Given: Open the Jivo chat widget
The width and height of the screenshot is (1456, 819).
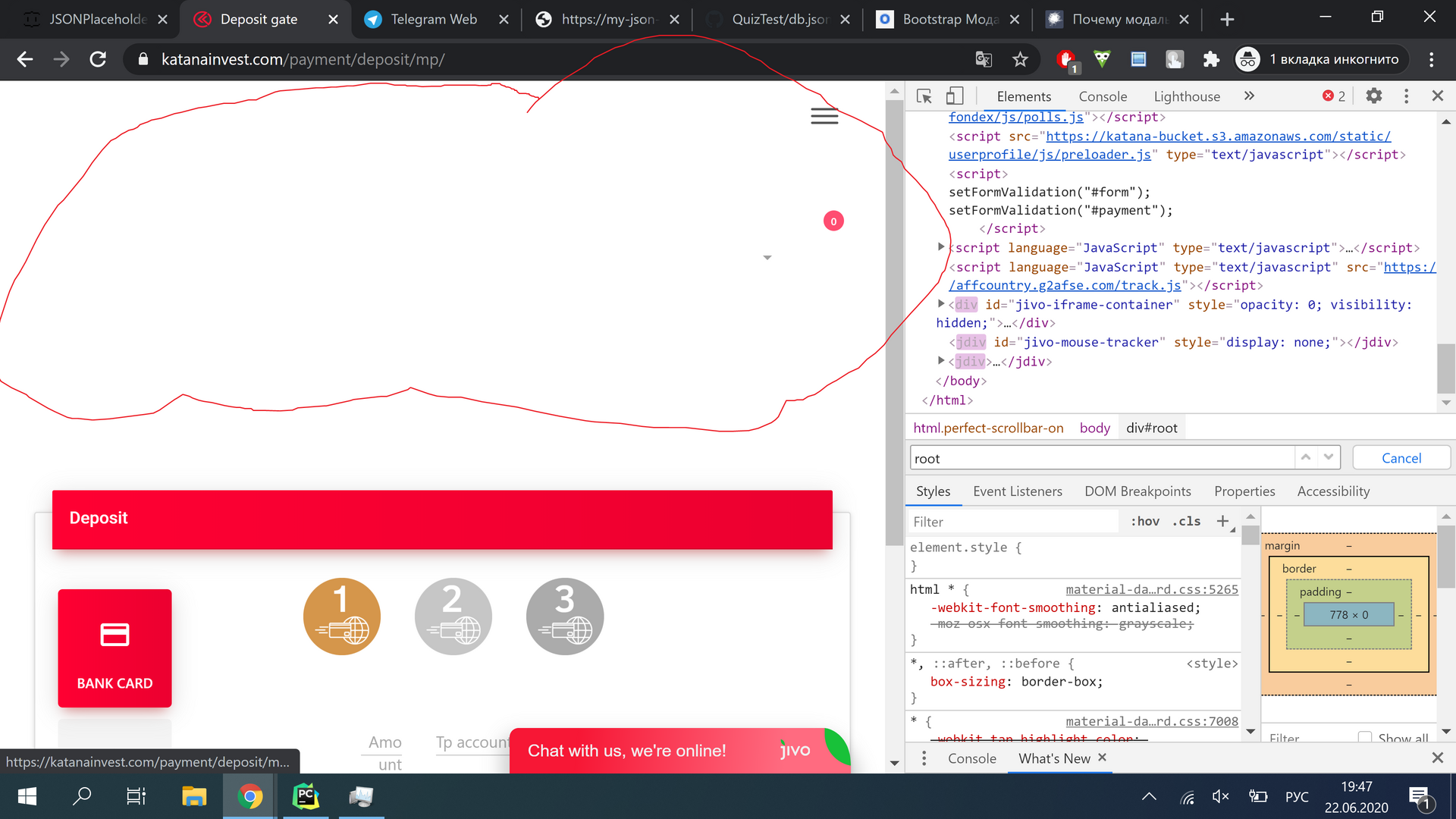Looking at the screenshot, I should [x=679, y=751].
